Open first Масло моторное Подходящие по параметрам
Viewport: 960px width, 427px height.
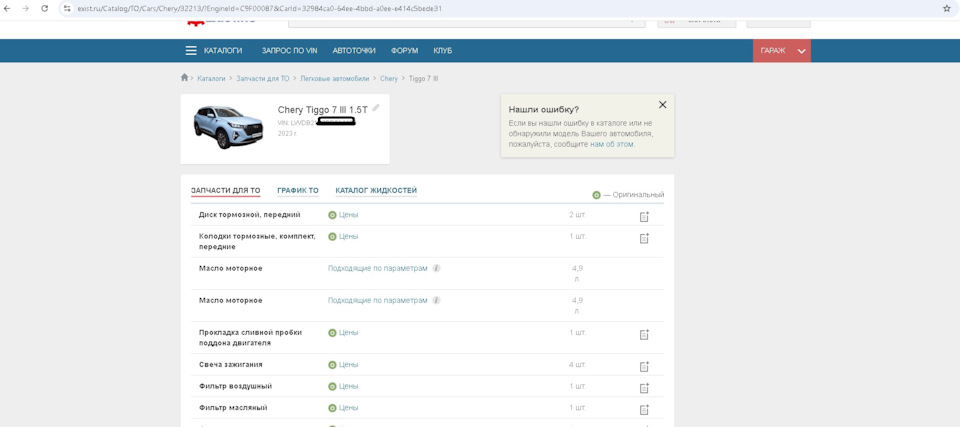pyautogui.click(x=377, y=268)
